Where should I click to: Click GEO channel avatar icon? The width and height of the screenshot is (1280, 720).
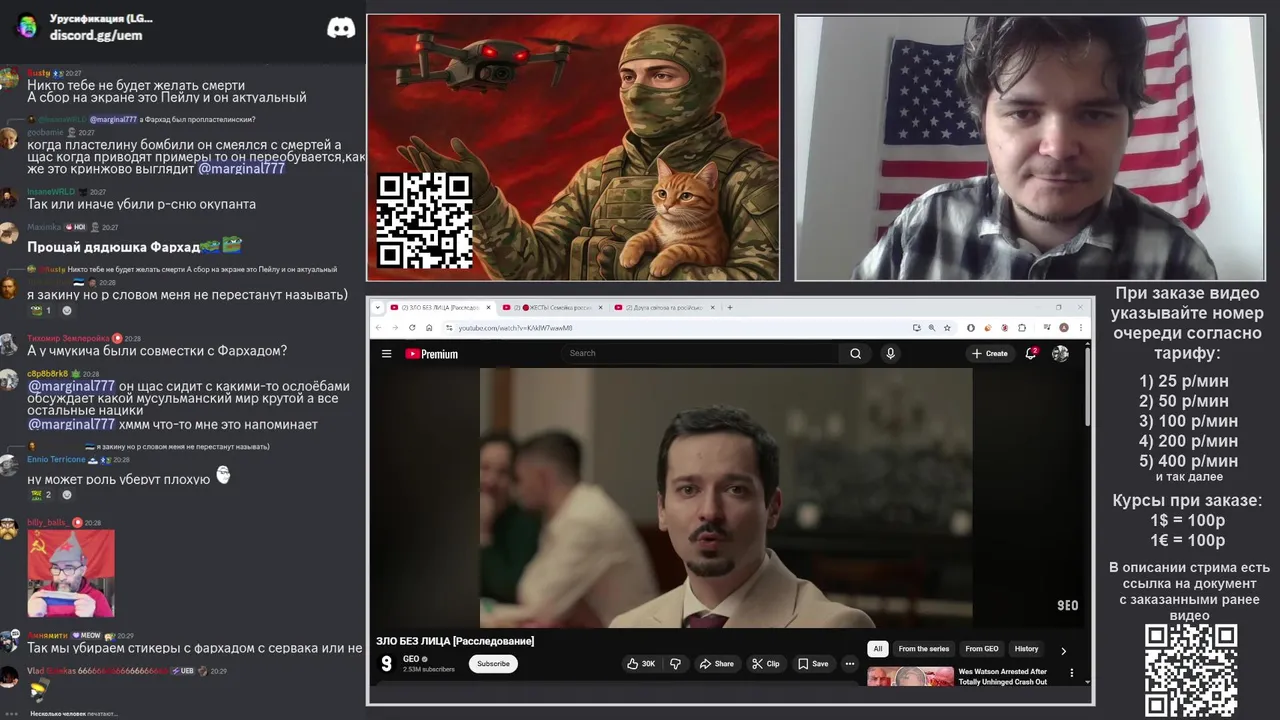pyautogui.click(x=387, y=663)
